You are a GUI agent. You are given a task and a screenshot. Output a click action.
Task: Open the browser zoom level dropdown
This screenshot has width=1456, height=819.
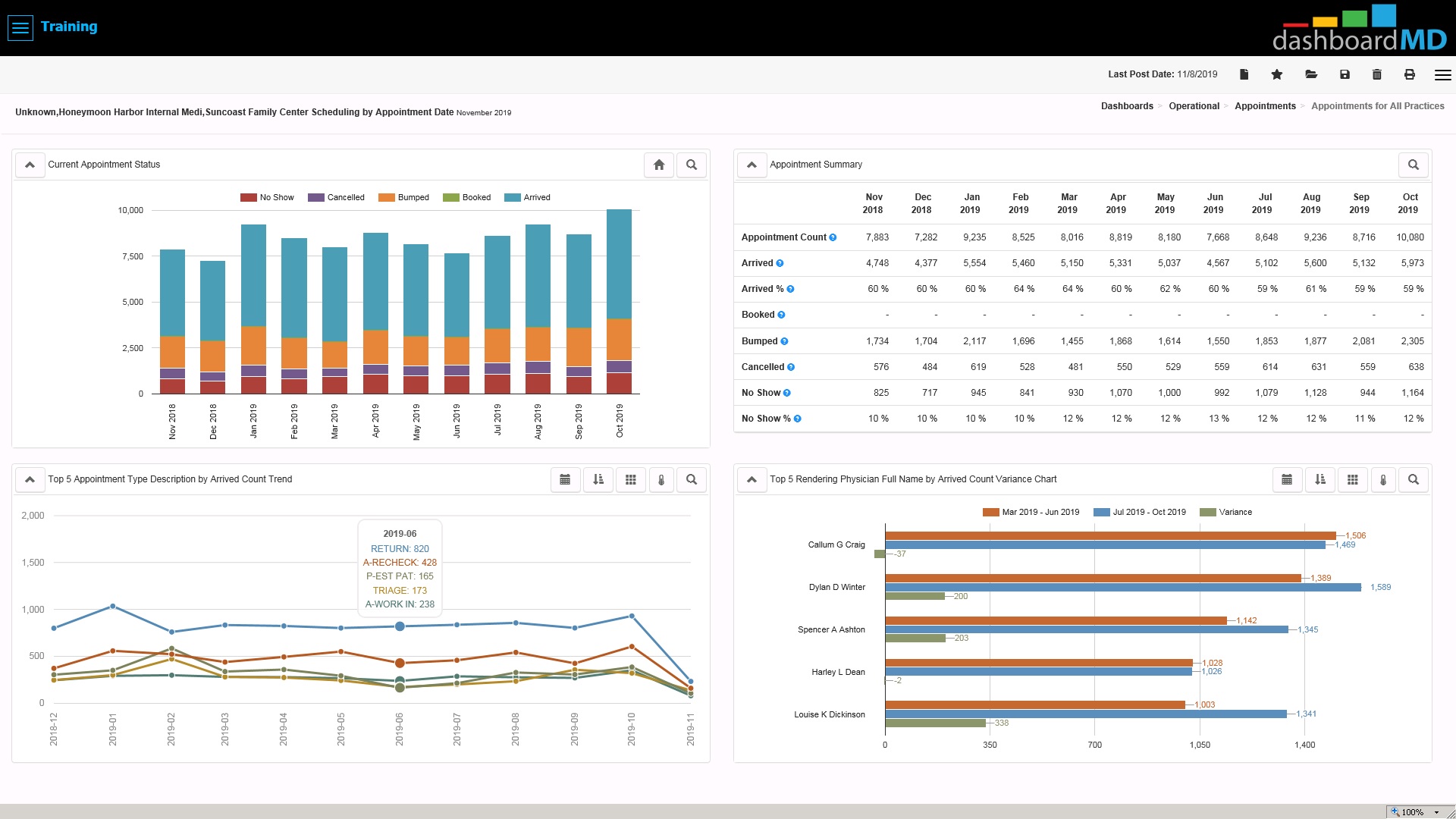tap(1436, 812)
